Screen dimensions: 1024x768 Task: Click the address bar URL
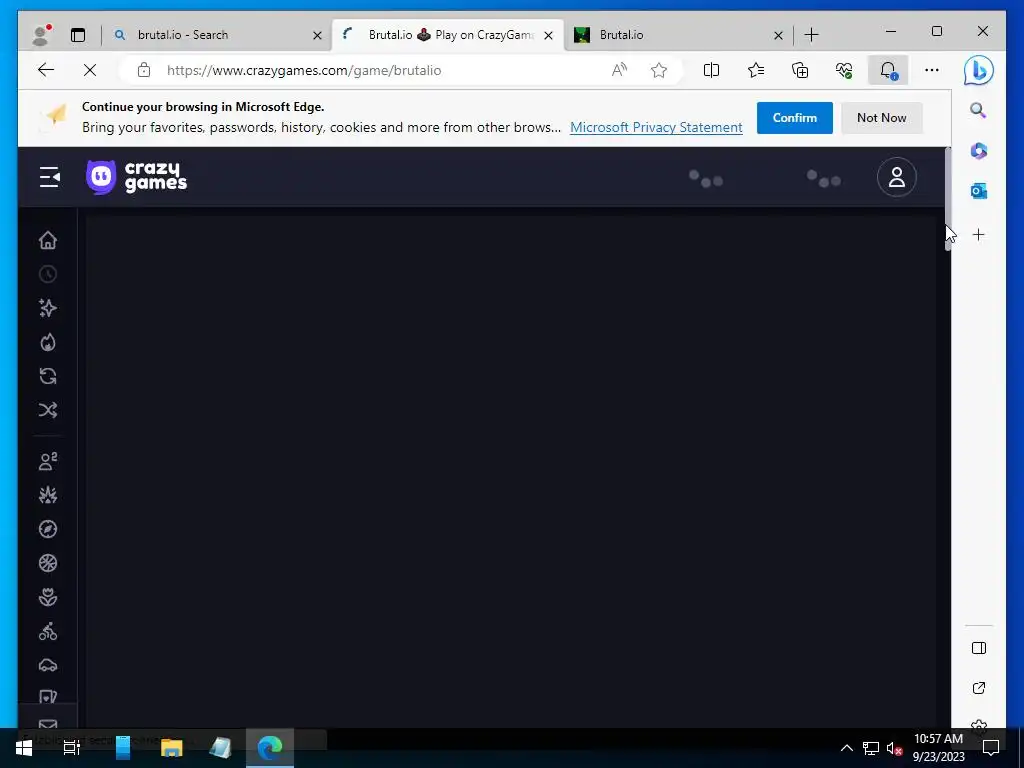coord(304,70)
